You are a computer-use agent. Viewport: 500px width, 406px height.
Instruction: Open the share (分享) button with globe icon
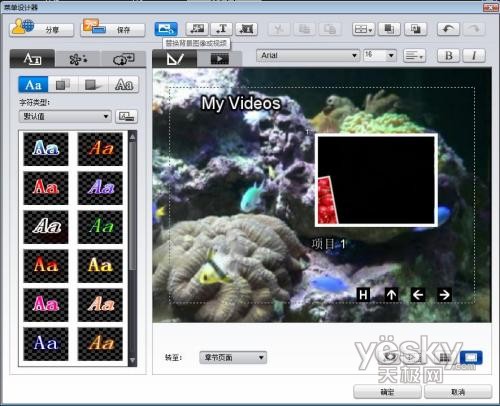[x=42, y=29]
